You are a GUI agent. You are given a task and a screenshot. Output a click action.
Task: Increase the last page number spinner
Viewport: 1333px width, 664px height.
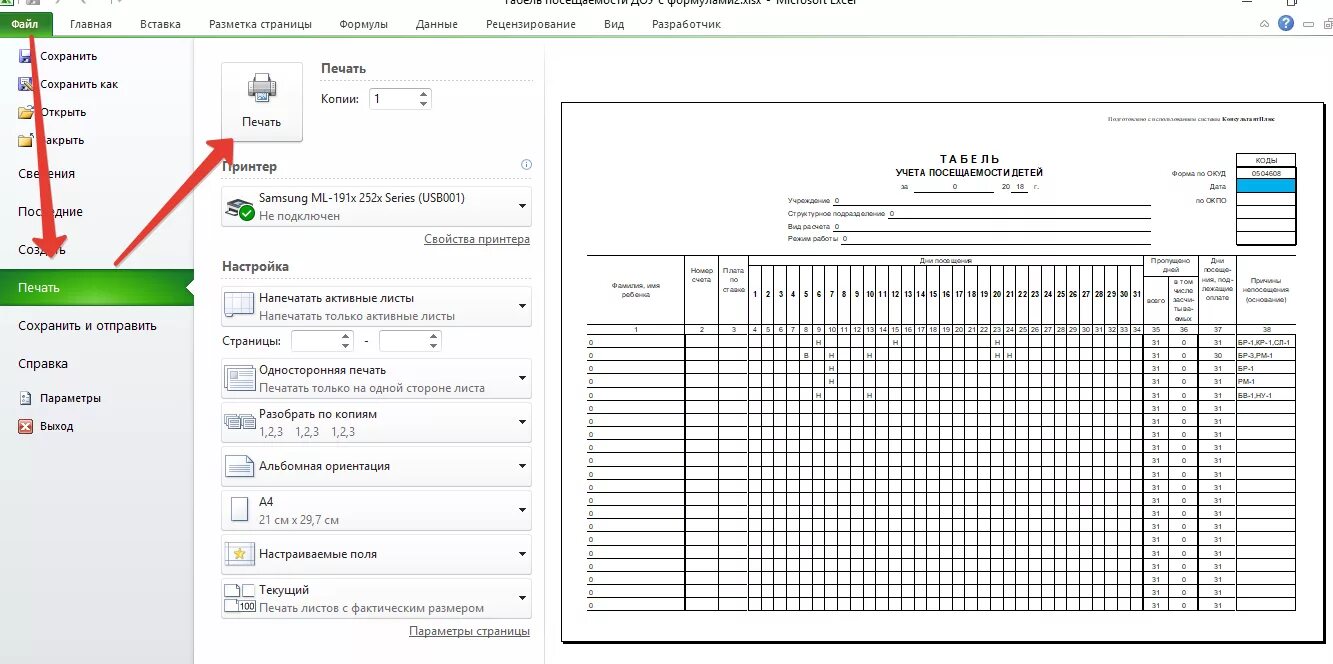tap(435, 336)
